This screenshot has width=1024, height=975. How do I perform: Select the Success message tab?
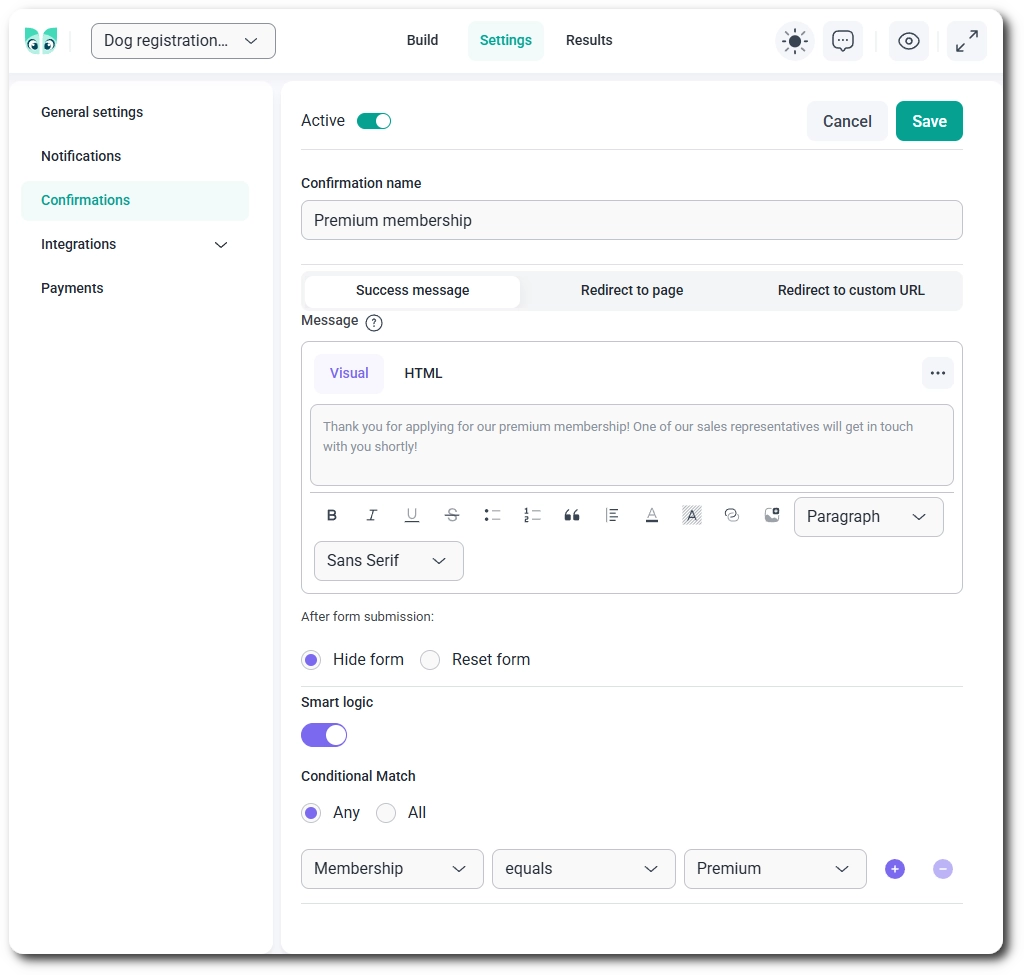click(x=412, y=291)
